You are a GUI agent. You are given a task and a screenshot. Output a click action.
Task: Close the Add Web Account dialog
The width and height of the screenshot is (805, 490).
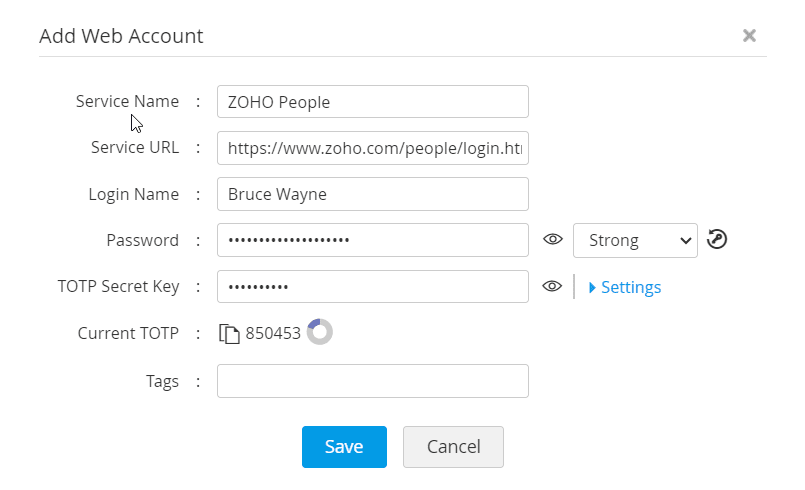[749, 36]
